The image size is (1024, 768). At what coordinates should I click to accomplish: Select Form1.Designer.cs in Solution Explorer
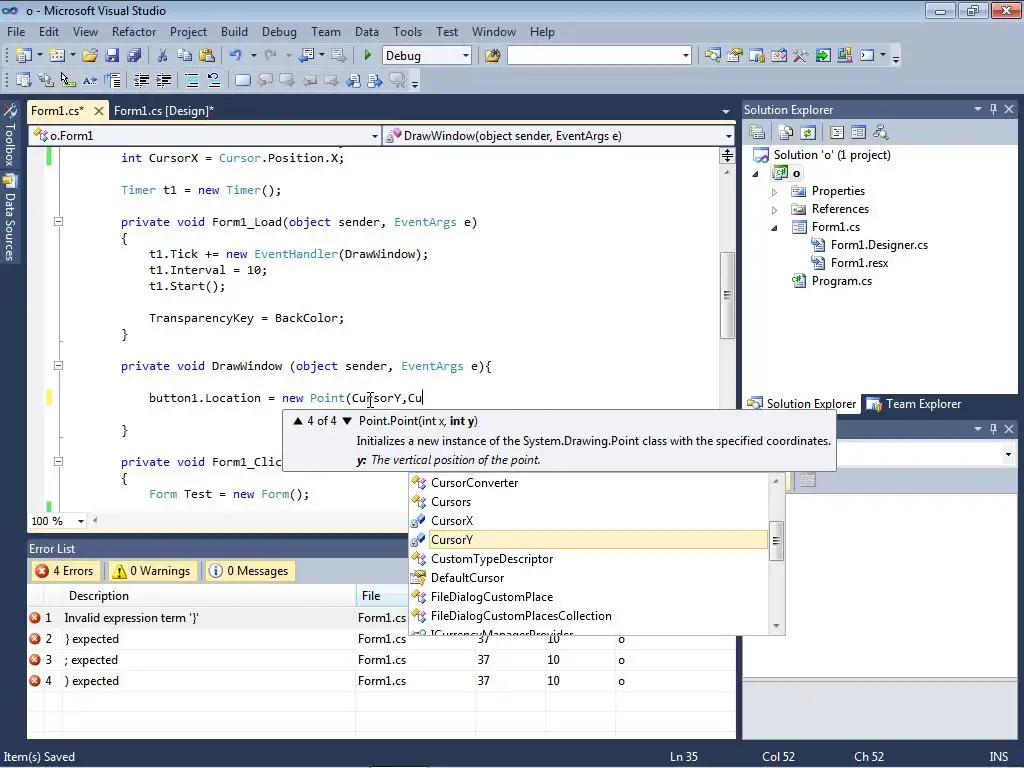[x=879, y=245]
